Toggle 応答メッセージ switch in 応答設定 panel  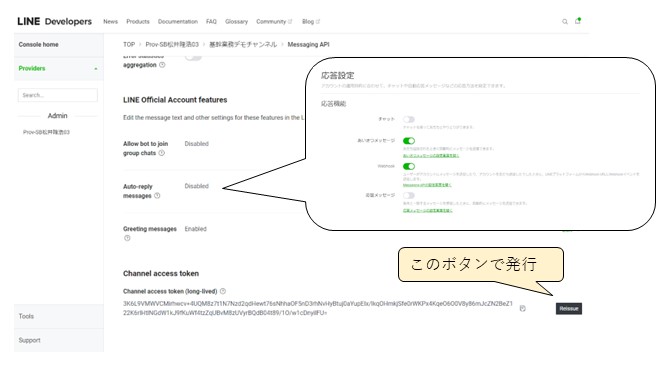(409, 195)
